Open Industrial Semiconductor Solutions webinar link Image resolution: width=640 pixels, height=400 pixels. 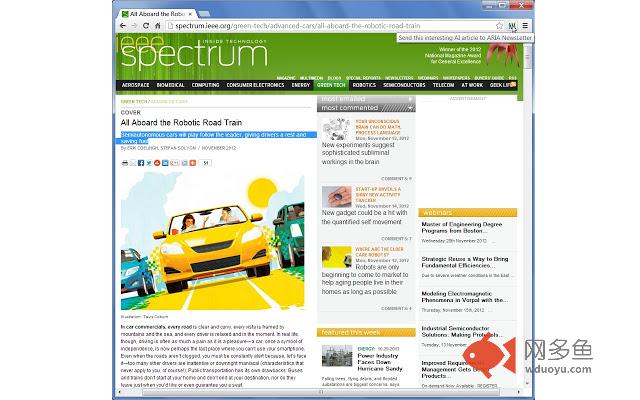[x=462, y=331]
